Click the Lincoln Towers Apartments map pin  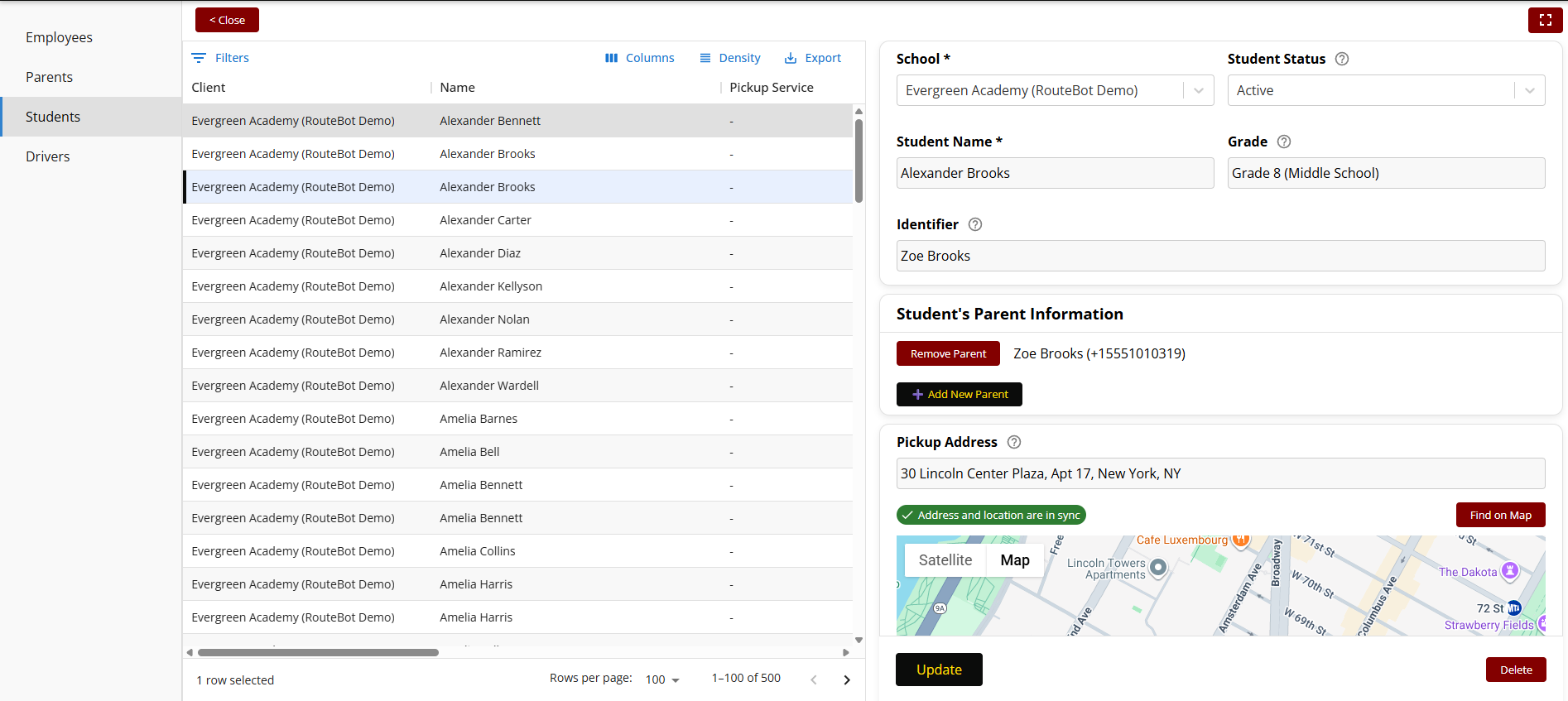(1158, 567)
